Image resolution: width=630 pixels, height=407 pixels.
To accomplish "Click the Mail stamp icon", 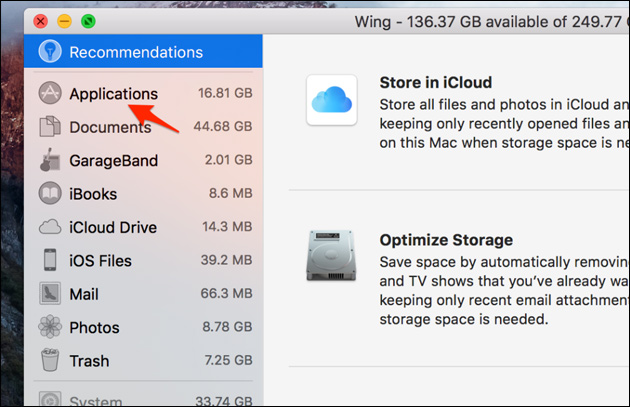I will (x=50, y=293).
